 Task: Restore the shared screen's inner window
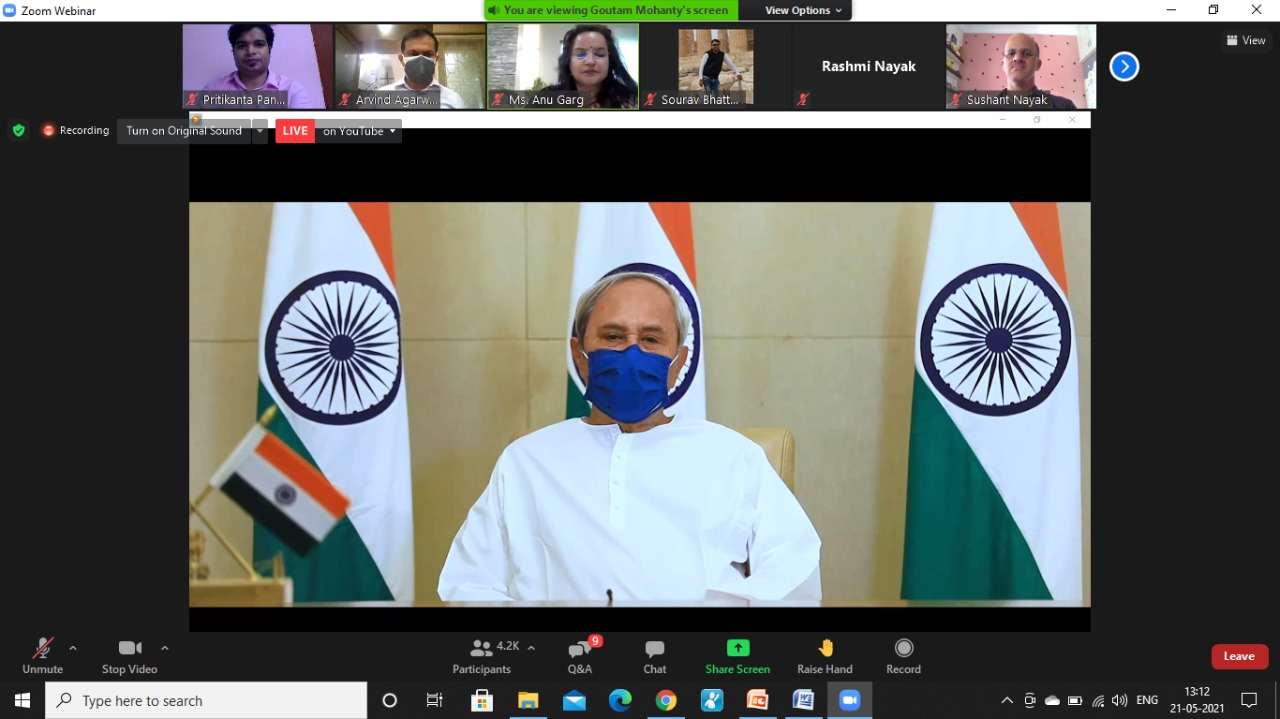click(x=1037, y=120)
